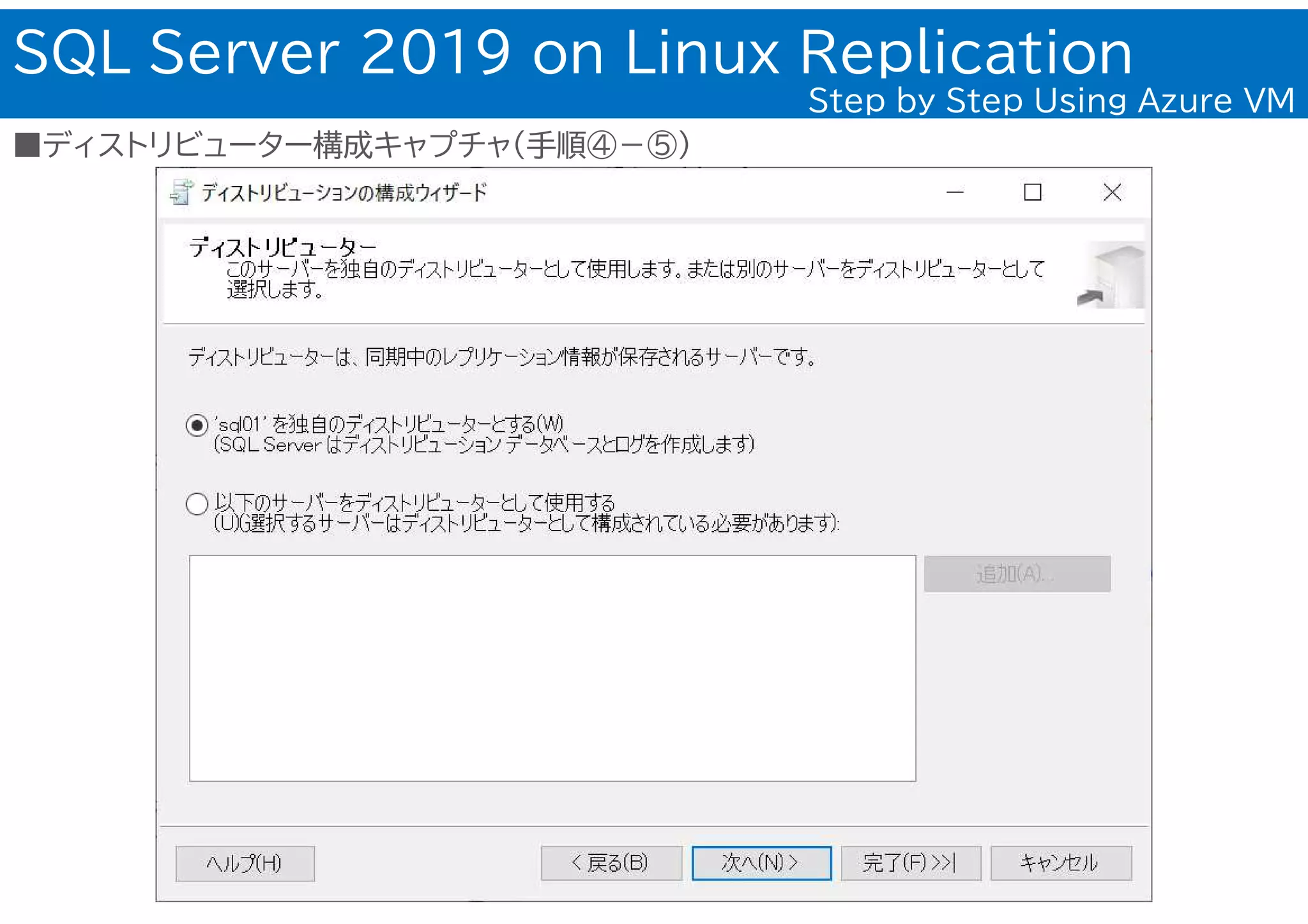Click the wizard title bar icon
This screenshot has height=924, width=1308.
pos(181,192)
